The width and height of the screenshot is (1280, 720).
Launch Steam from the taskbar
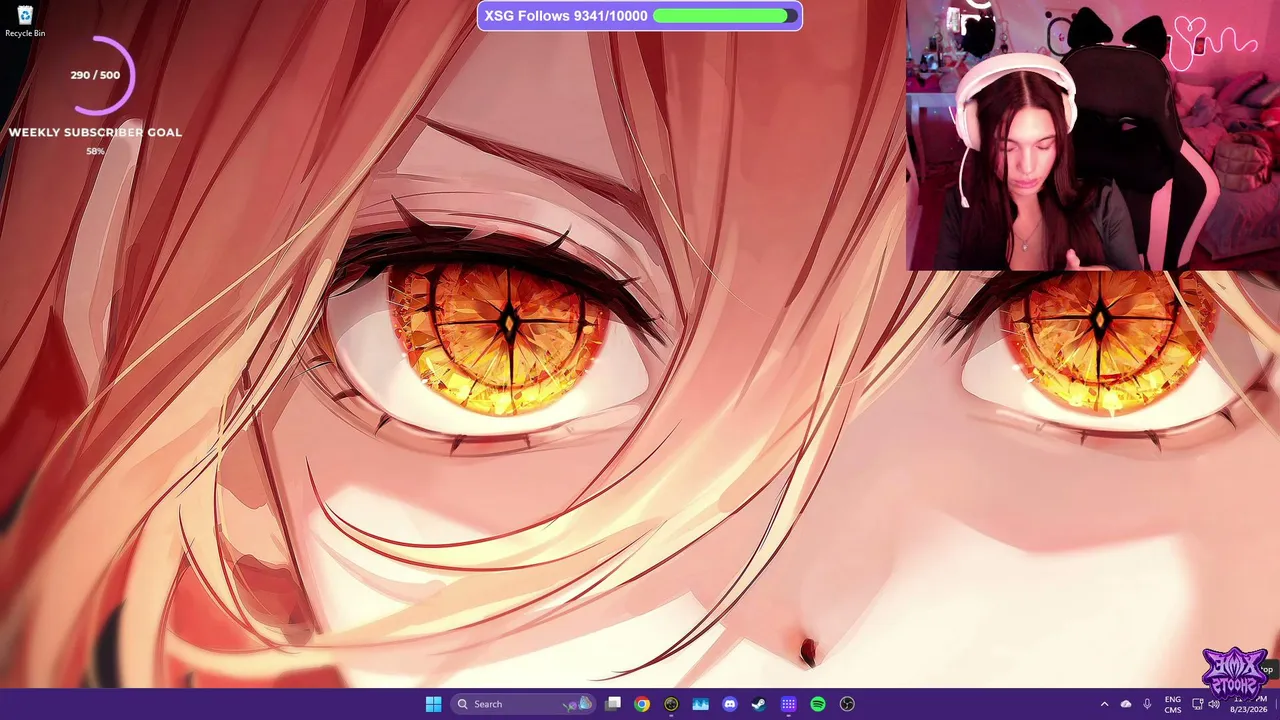759,704
